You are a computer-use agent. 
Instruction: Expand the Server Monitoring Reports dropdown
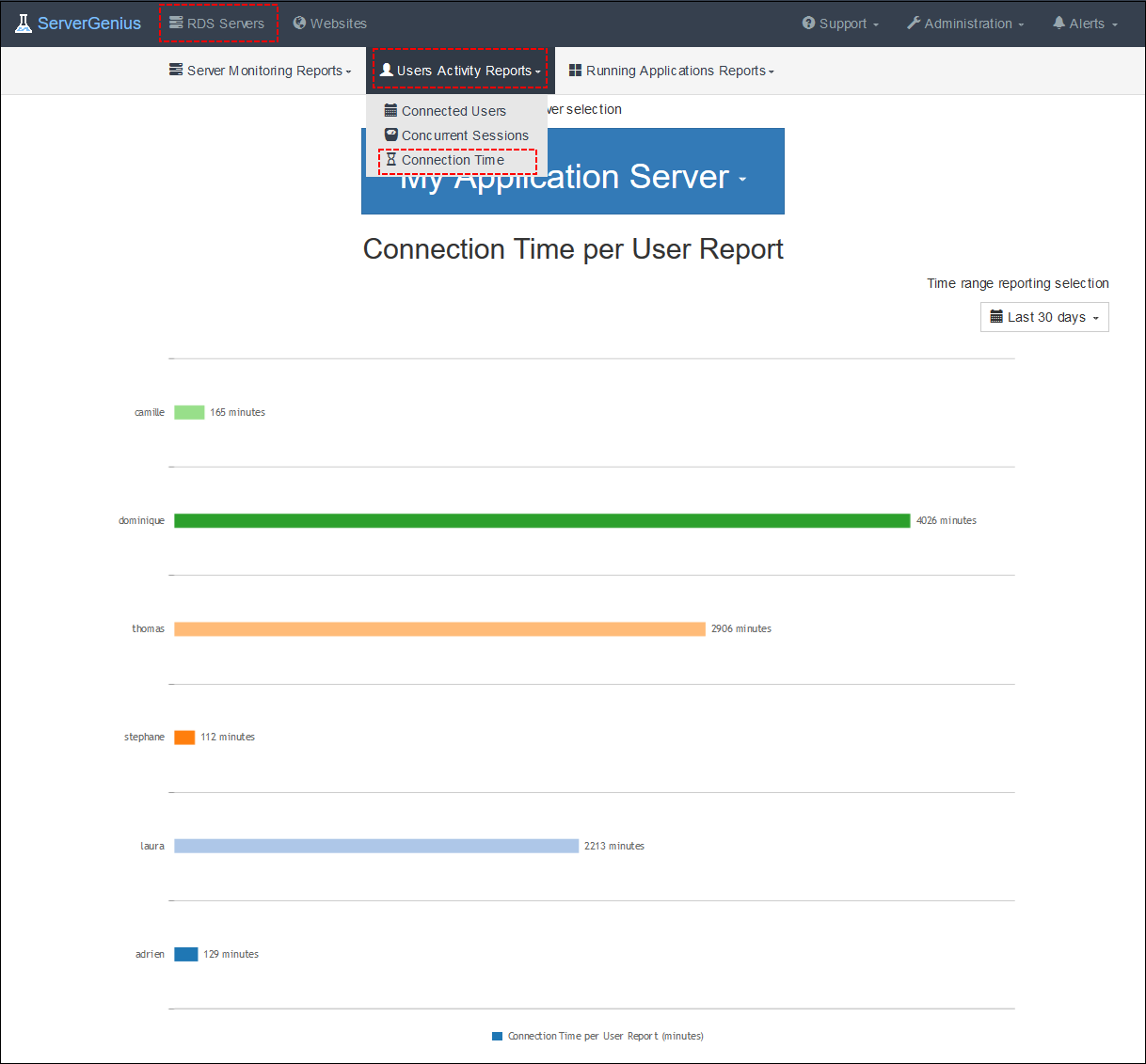pyautogui.click(x=261, y=70)
